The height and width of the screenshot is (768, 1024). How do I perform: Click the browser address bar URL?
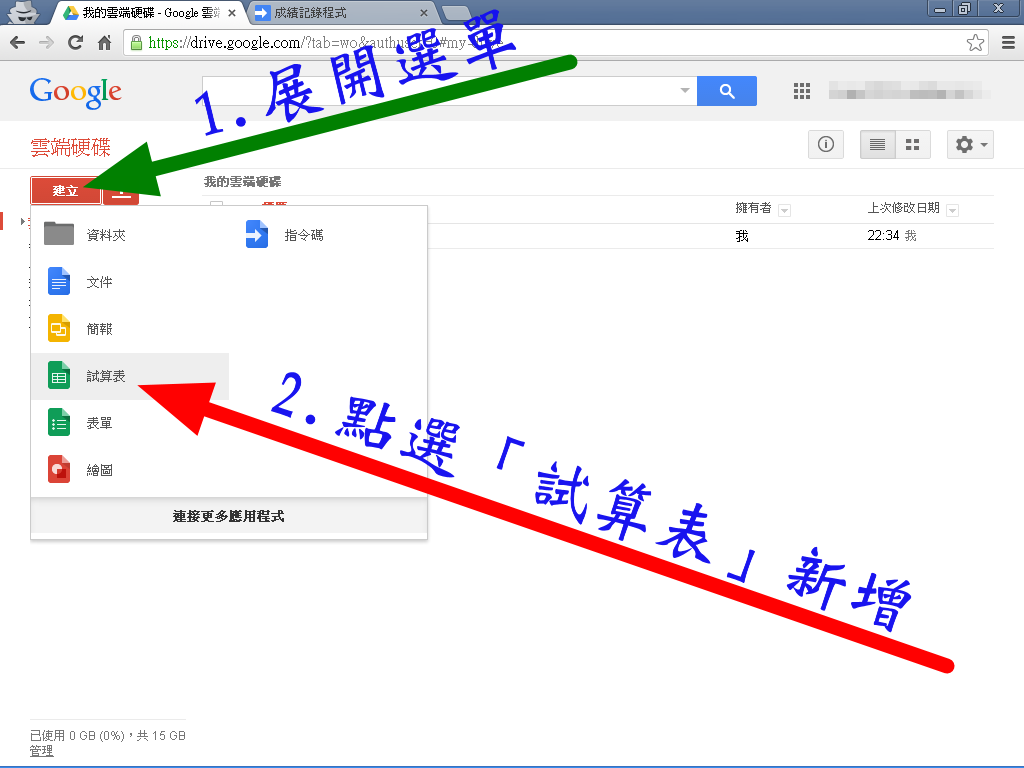[x=323, y=43]
